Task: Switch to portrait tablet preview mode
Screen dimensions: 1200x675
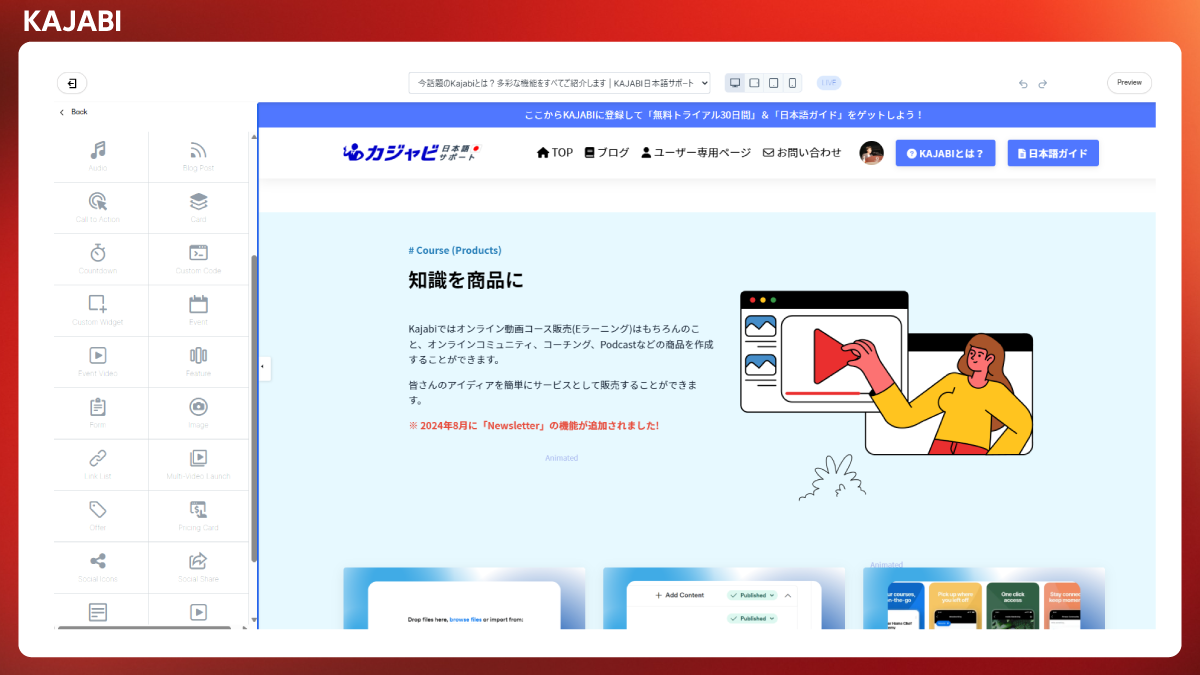Action: click(774, 83)
